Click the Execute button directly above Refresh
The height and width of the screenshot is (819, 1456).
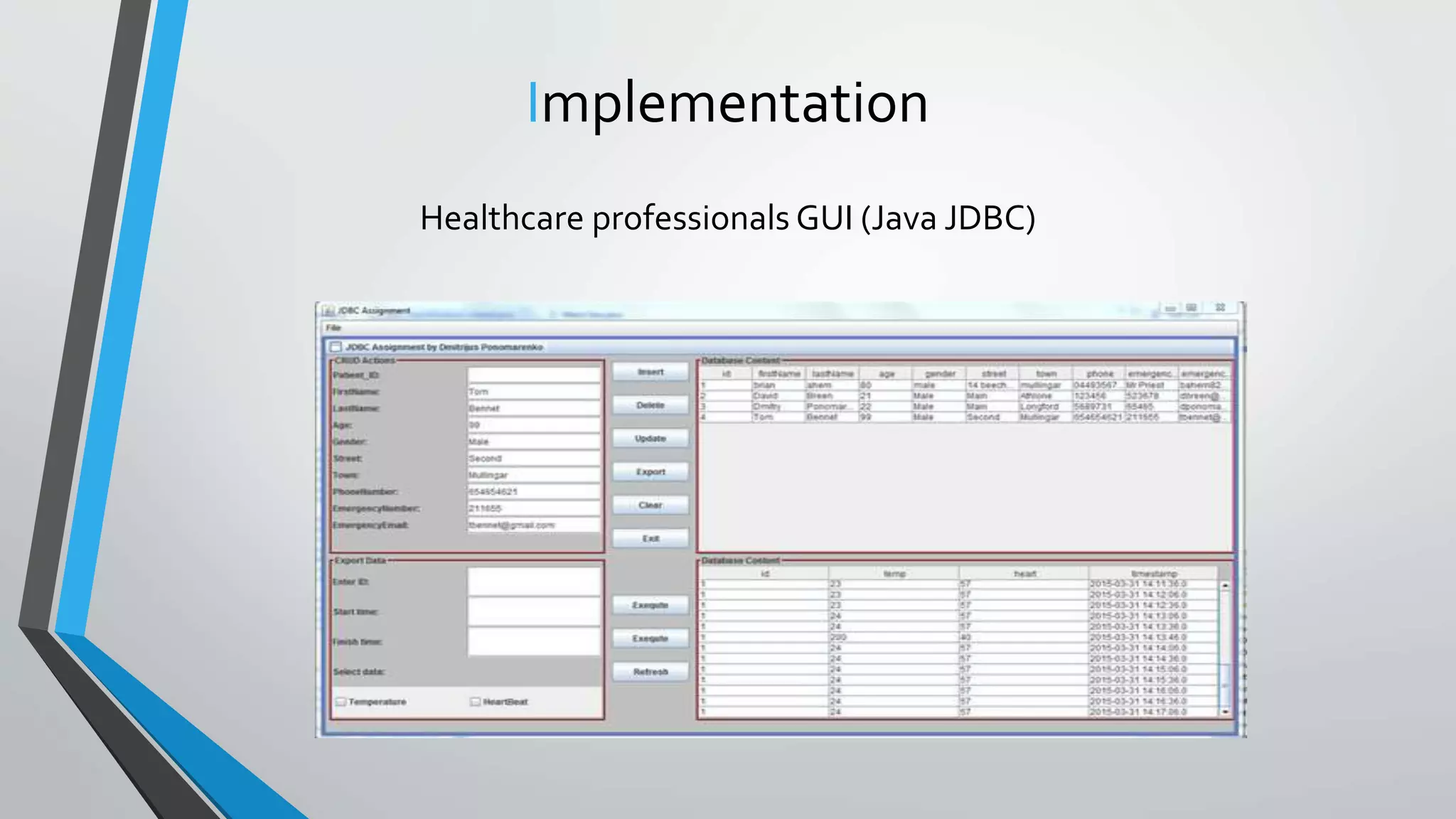(651, 638)
